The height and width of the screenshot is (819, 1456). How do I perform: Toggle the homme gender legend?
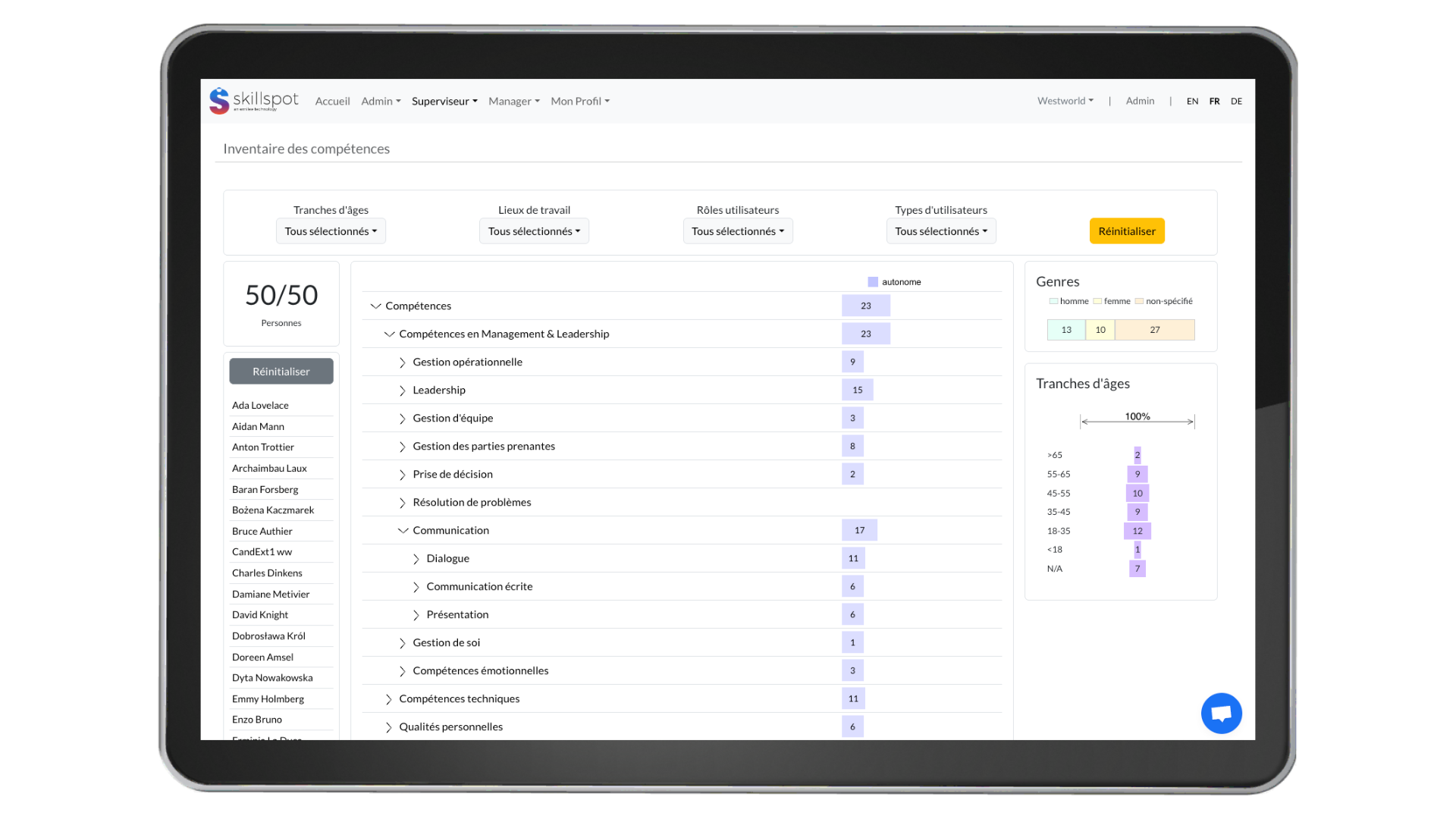pos(1068,301)
